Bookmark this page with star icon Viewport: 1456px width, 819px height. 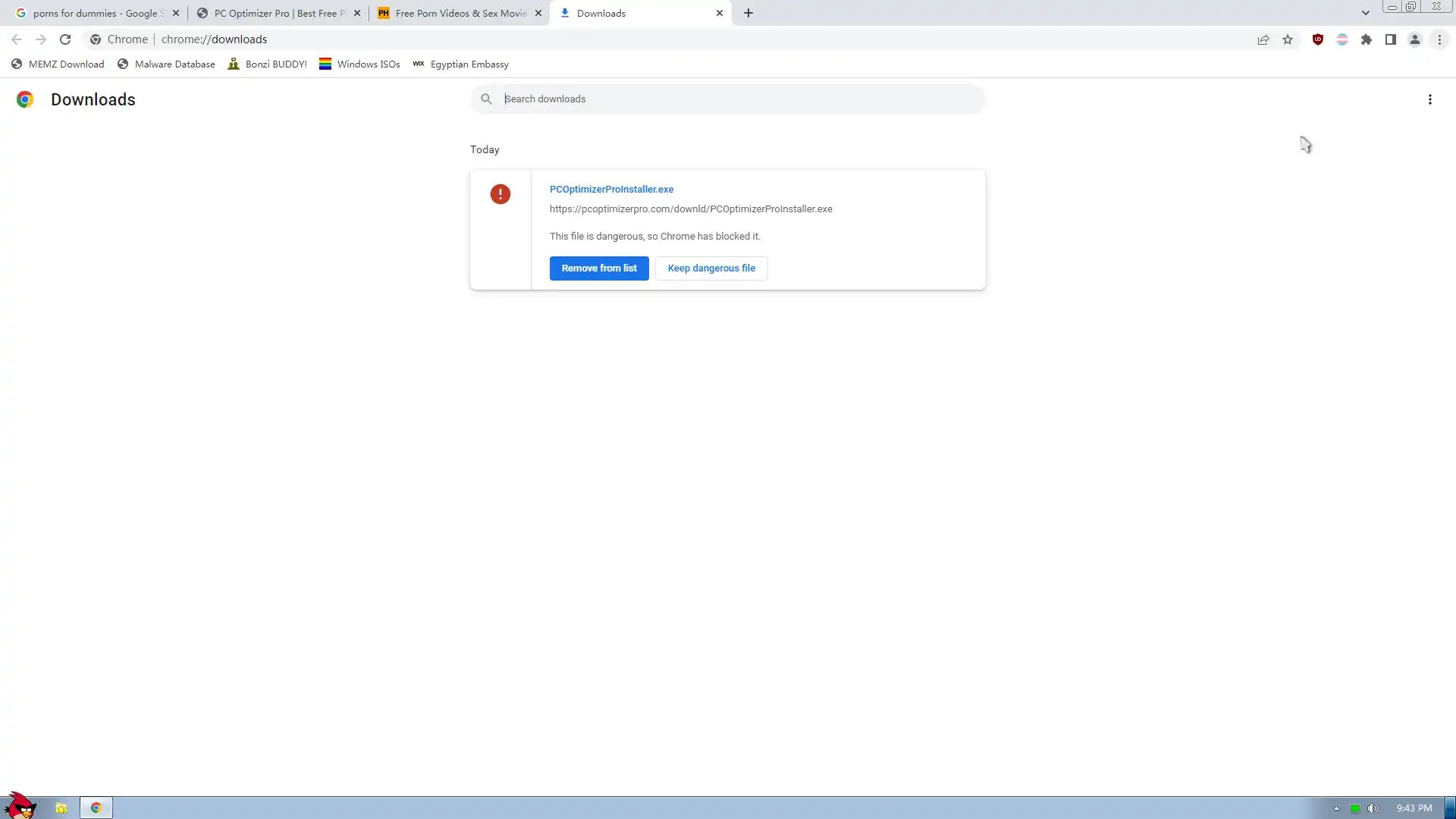pyautogui.click(x=1288, y=39)
